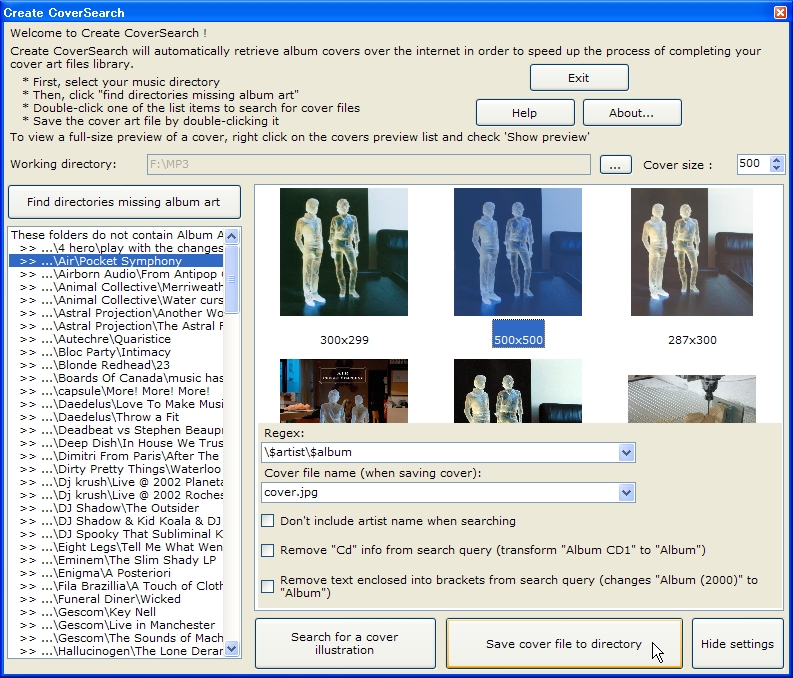Viewport: 793px width, 678px height.
Task: Select the 300x299 cover thumbnail
Action: click(344, 252)
